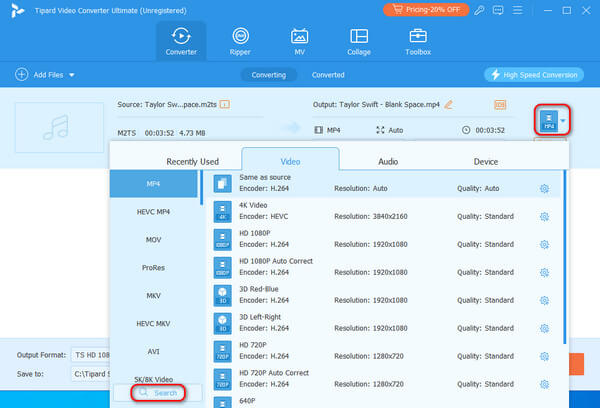Open the feedback chat icon
The height and width of the screenshot is (408, 600).
(498, 10)
